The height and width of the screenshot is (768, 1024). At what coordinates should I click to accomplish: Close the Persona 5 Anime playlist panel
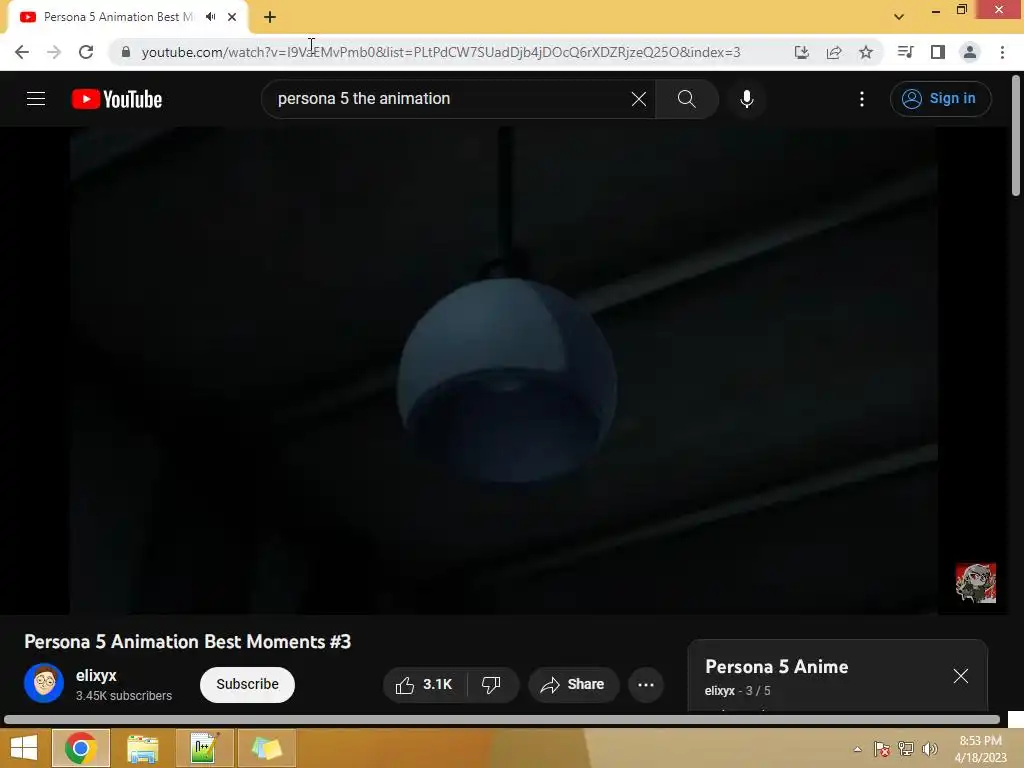click(x=961, y=676)
